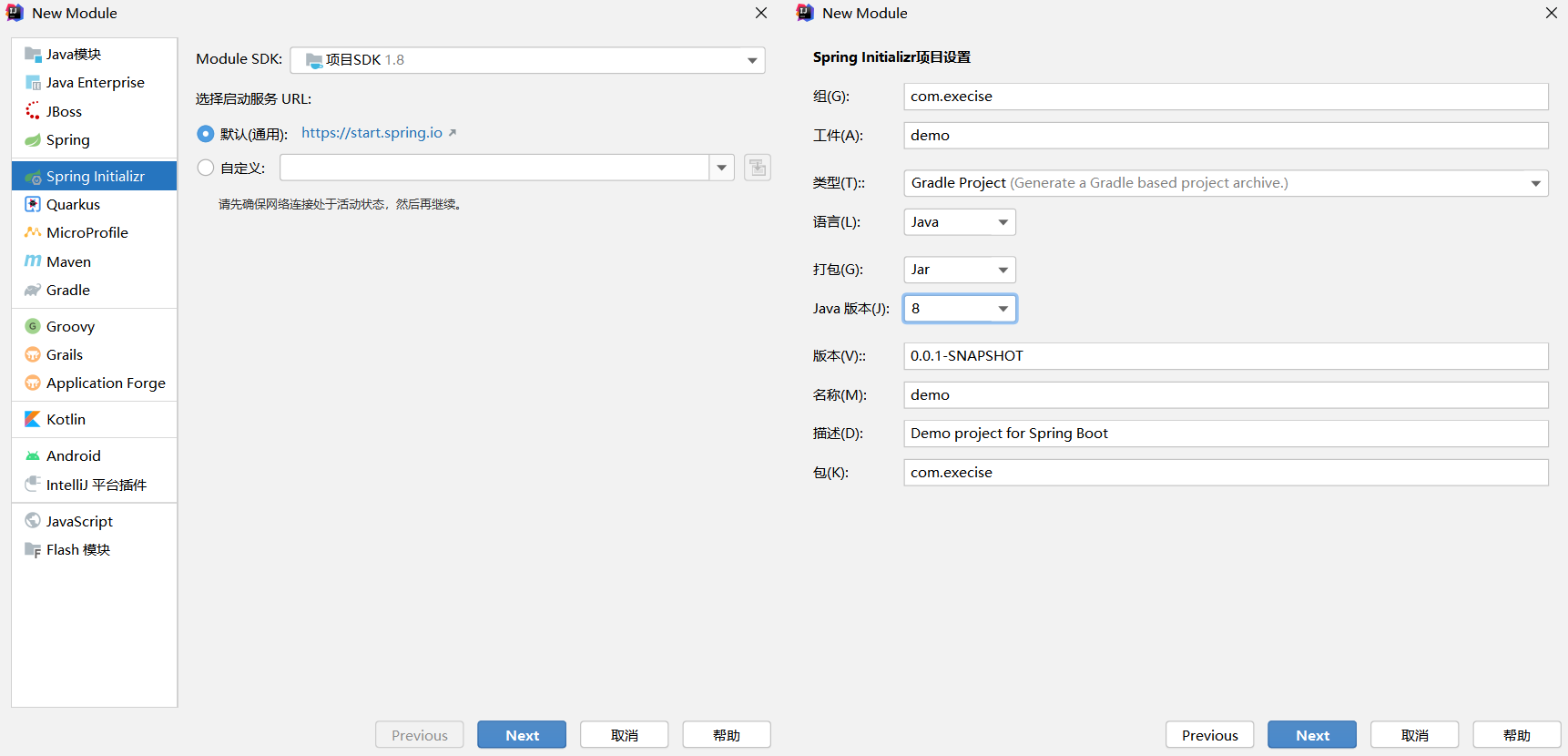Click 取消 in the left New Module window
Viewport: 1568px width, 756px height.
(625, 735)
